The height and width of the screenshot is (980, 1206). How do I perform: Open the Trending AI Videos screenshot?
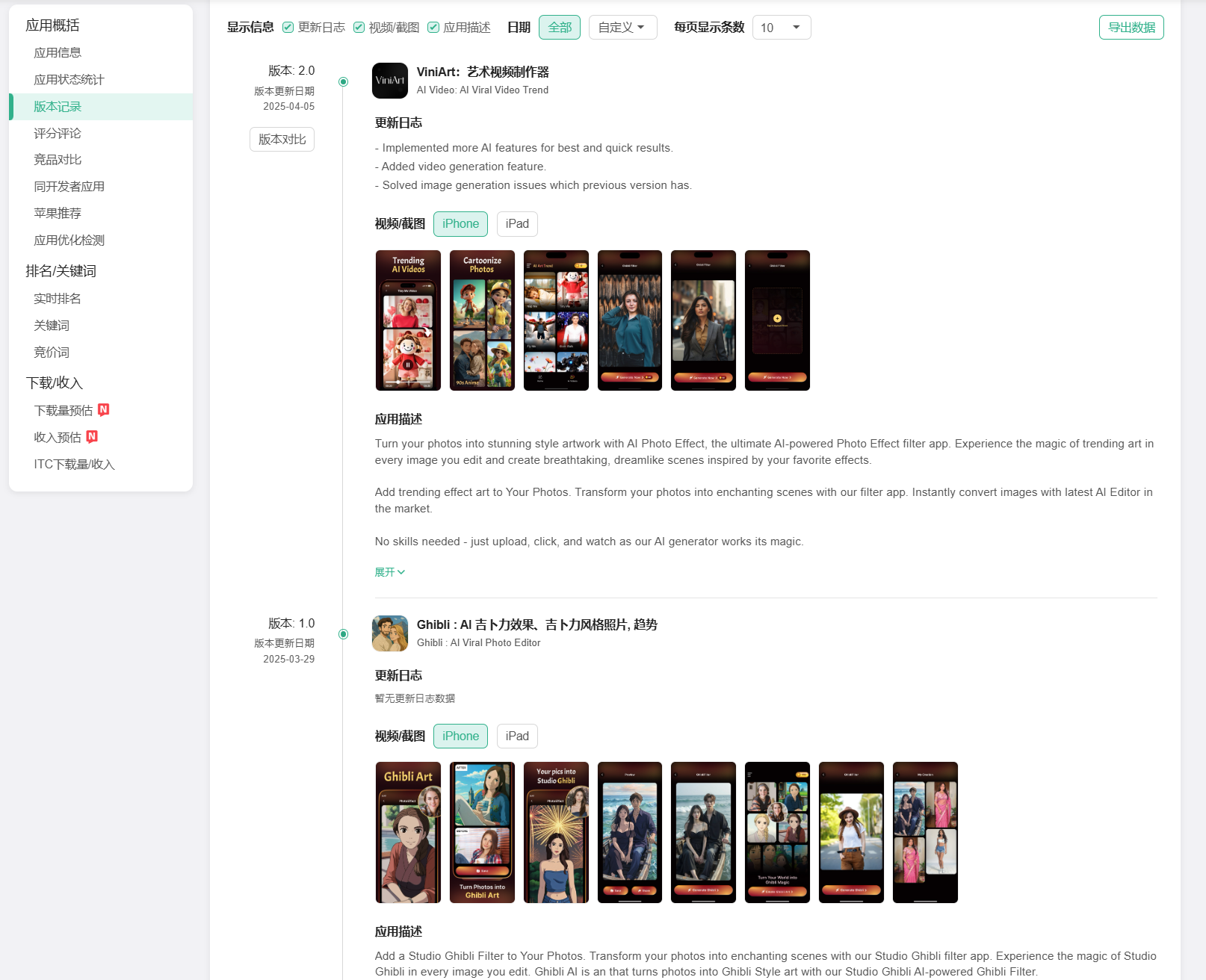tap(408, 320)
